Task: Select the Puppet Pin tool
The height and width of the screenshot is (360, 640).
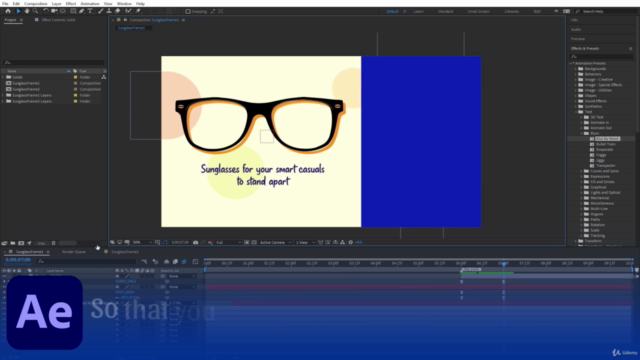Action: coord(138,11)
